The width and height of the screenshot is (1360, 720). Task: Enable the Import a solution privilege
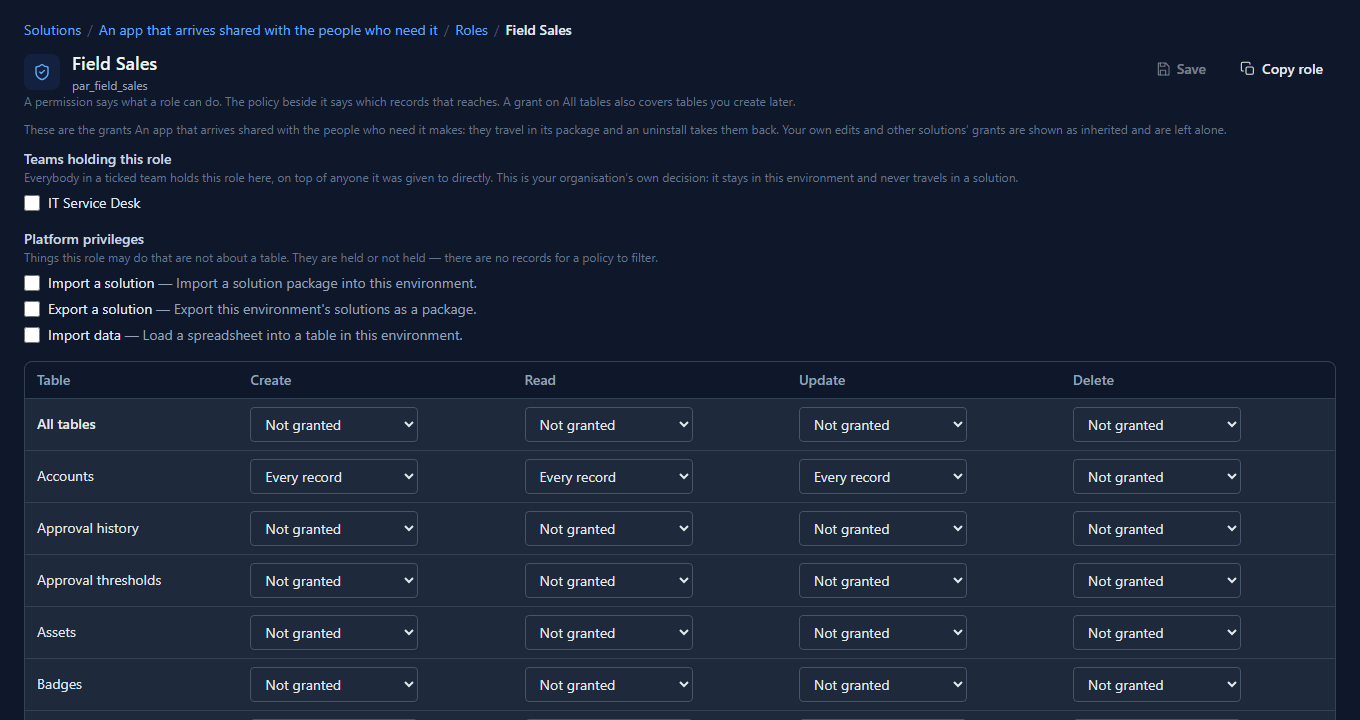(32, 283)
